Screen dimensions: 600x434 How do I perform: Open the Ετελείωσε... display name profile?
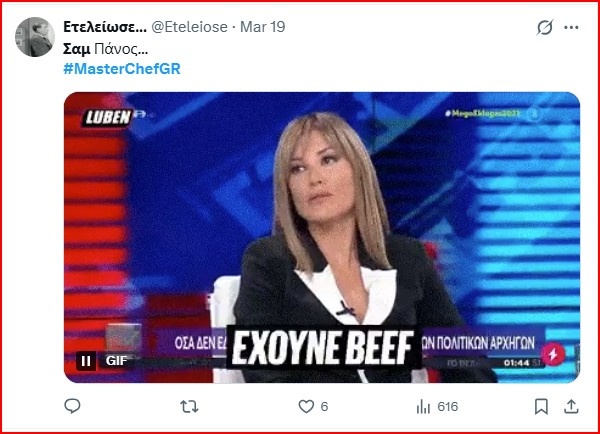coord(105,27)
